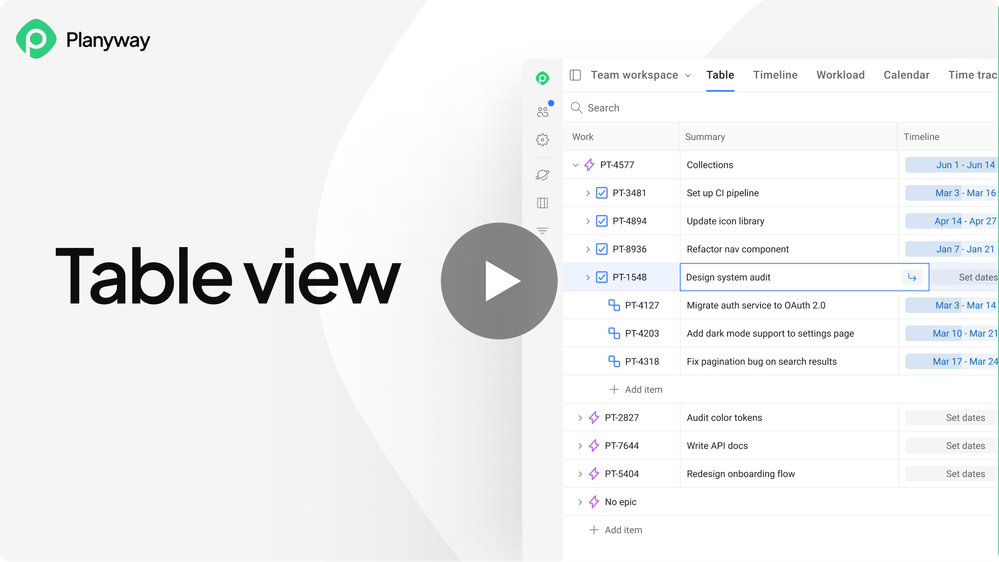Open the settings gear icon in the sidebar

pos(542,140)
